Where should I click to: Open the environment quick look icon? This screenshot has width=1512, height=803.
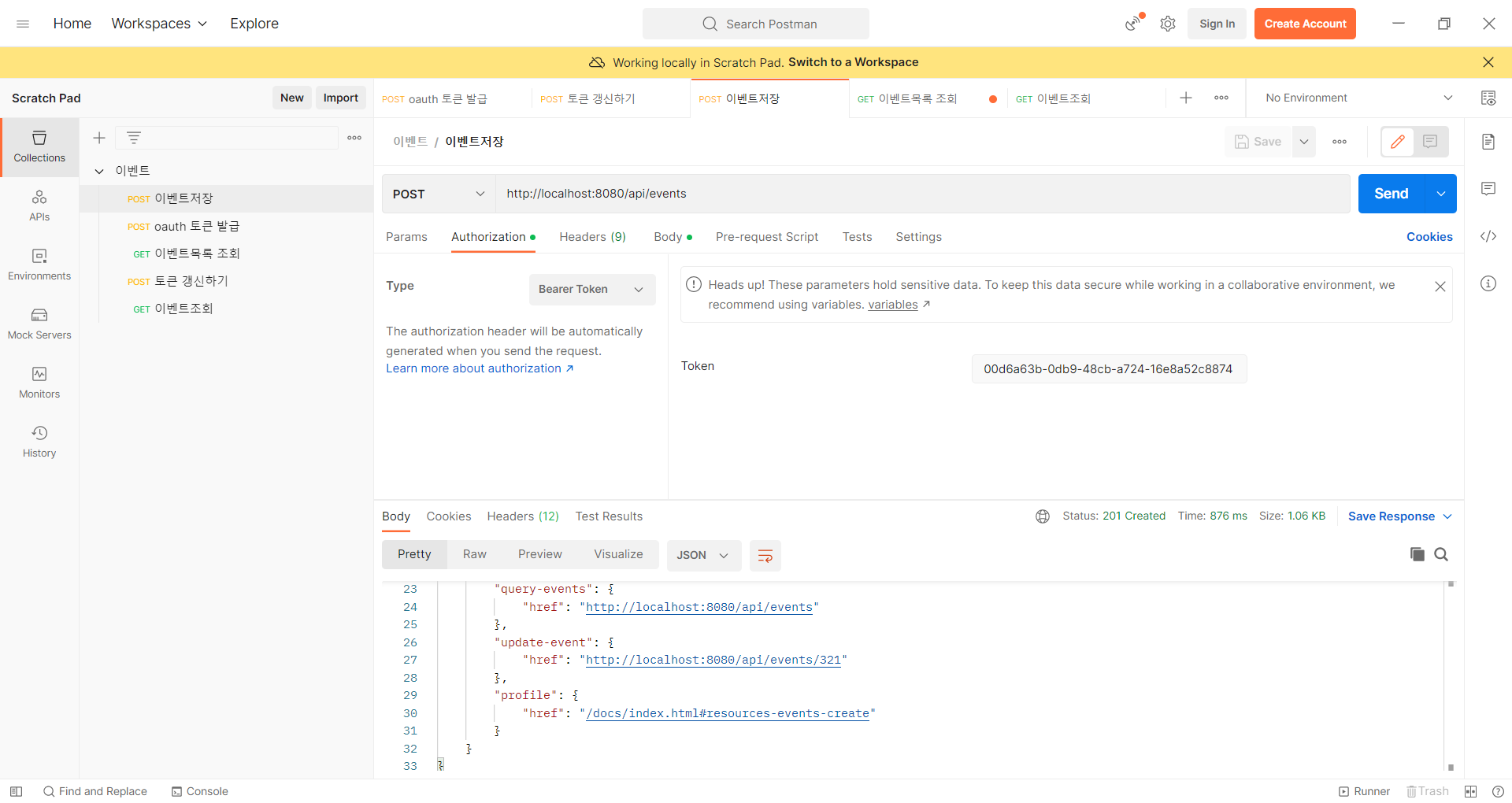coord(1488,98)
